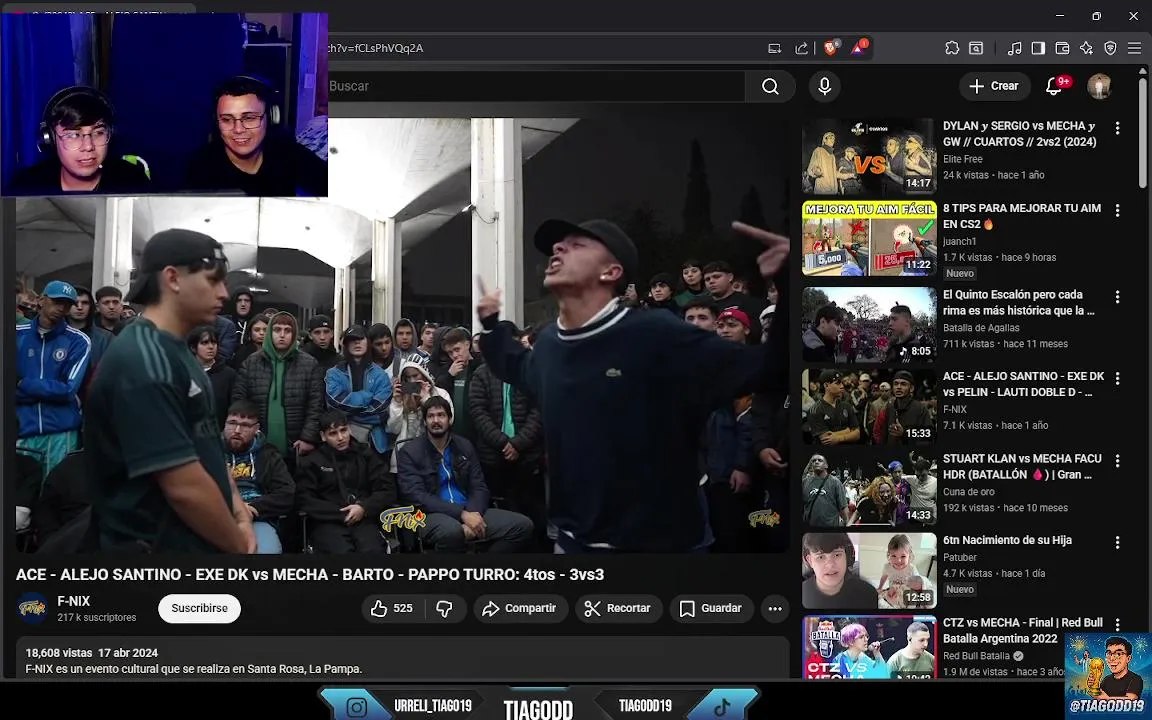Click the Brave VPN shield icon
Viewport: 1152px width, 720px height.
(x=1110, y=48)
